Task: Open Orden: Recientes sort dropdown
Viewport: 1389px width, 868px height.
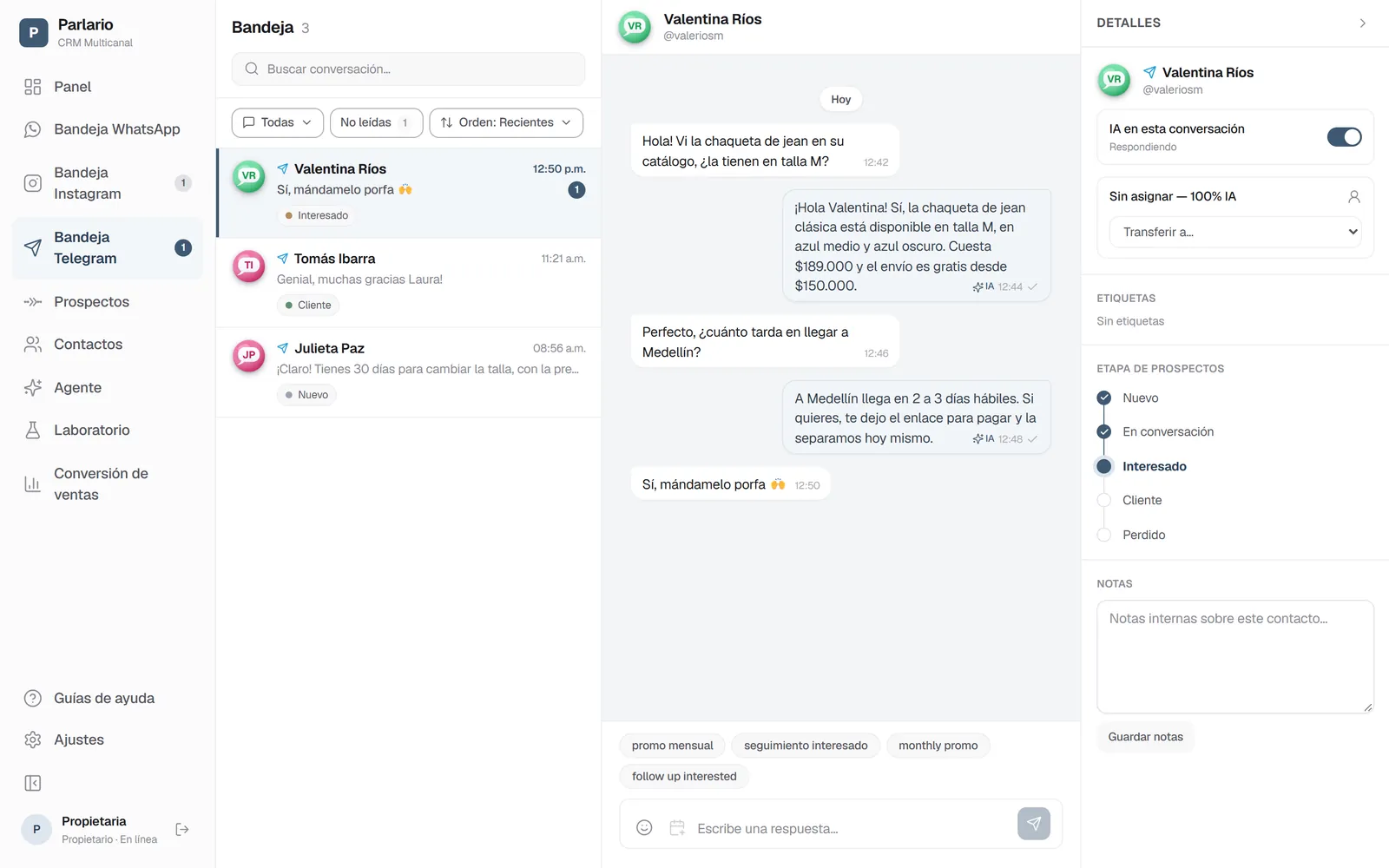Action: pyautogui.click(x=506, y=122)
